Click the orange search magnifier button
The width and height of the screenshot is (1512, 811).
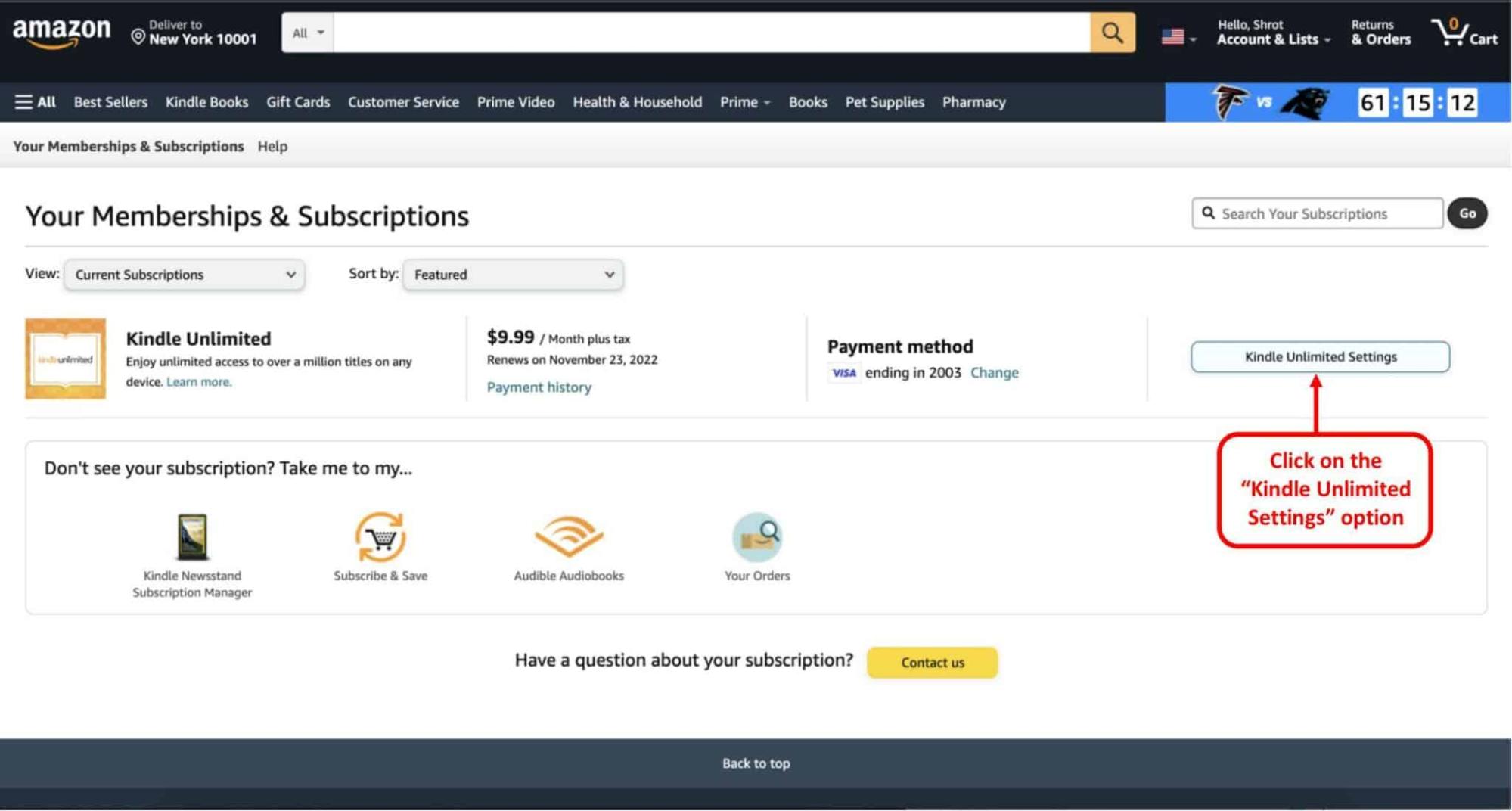tap(1112, 33)
